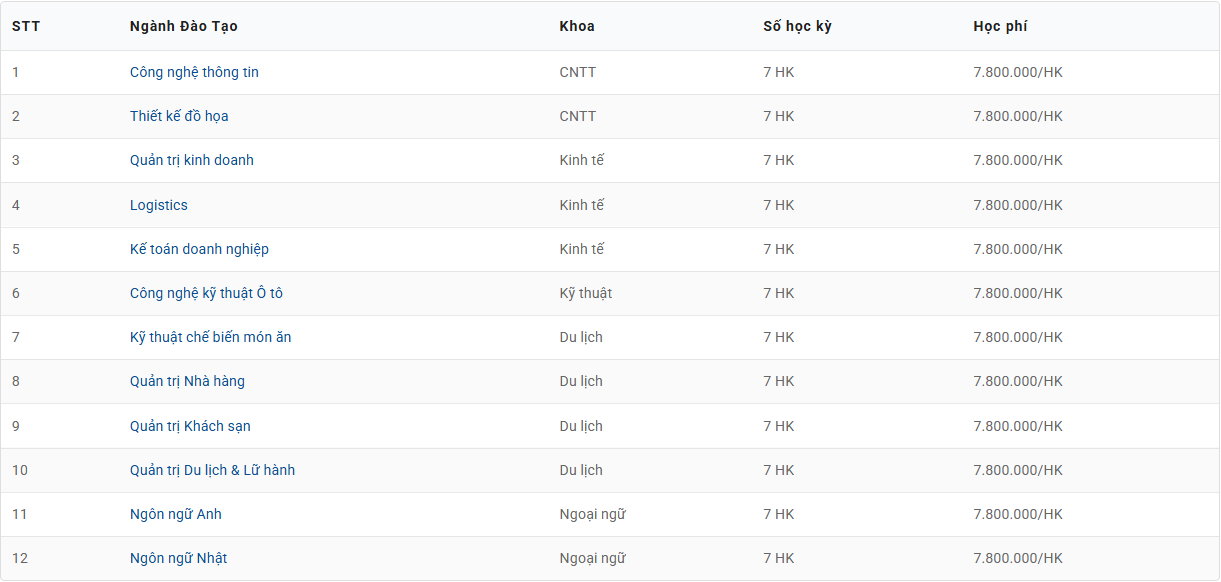Open the Công nghệ kỹ thuật Ô tô link
This screenshot has width=1221, height=582.
point(206,293)
